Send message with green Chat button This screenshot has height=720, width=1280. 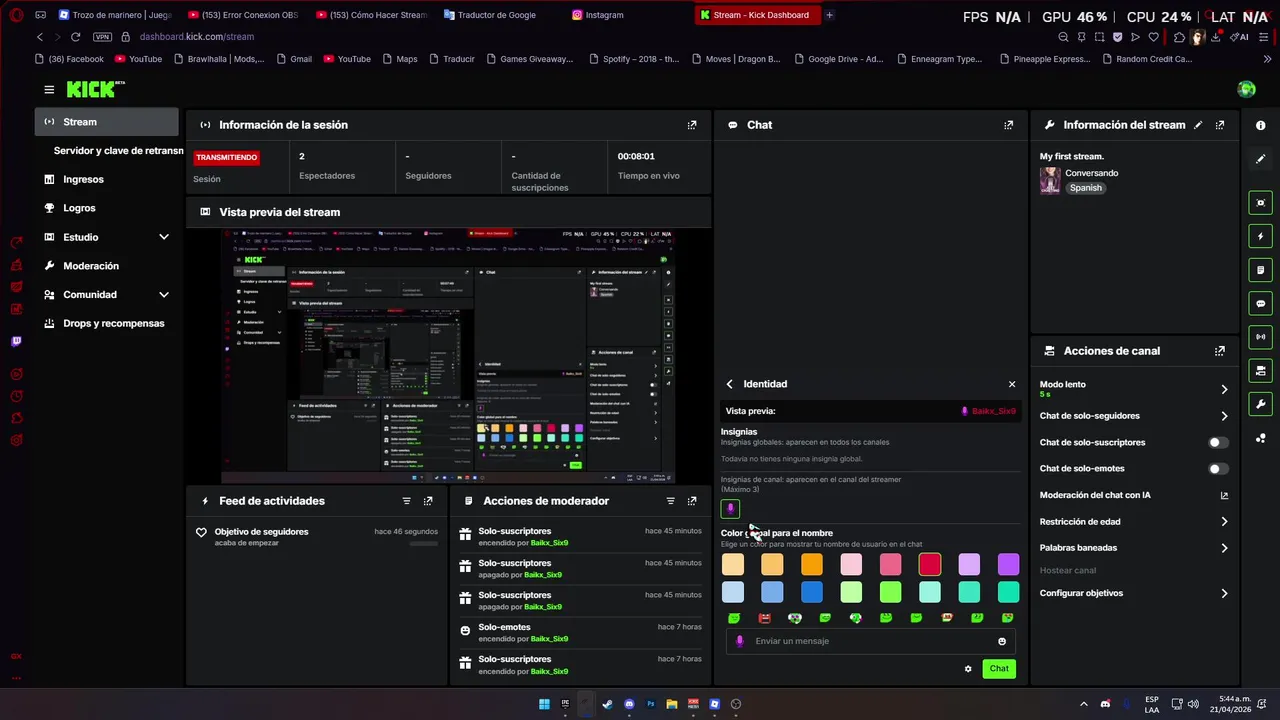tap(999, 669)
